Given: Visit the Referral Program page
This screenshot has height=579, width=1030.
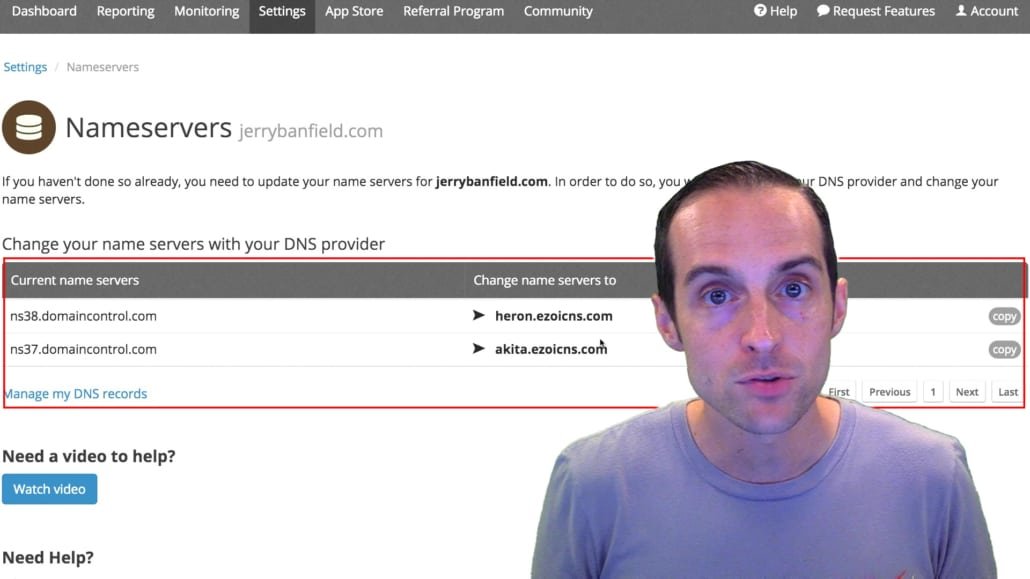Looking at the screenshot, I should (x=453, y=11).
